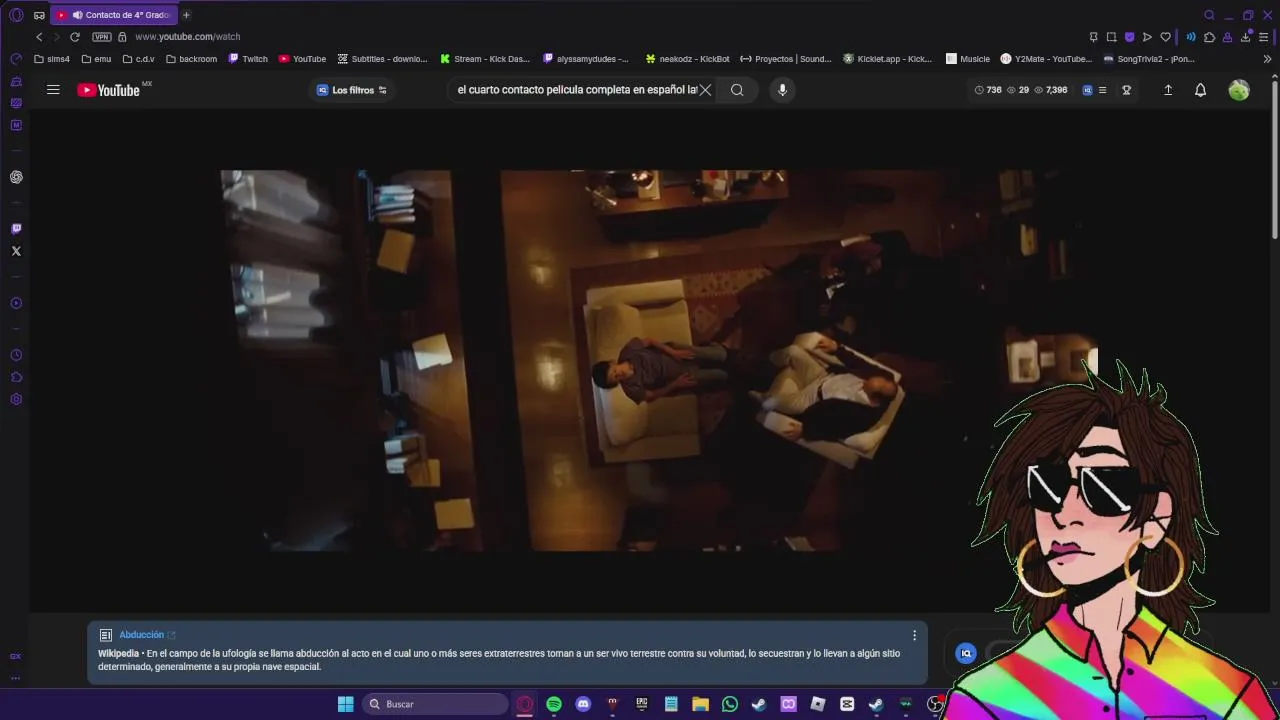The width and height of the screenshot is (1280, 720).
Task: Open the YouTube create/upload arrow button
Action: [1168, 90]
